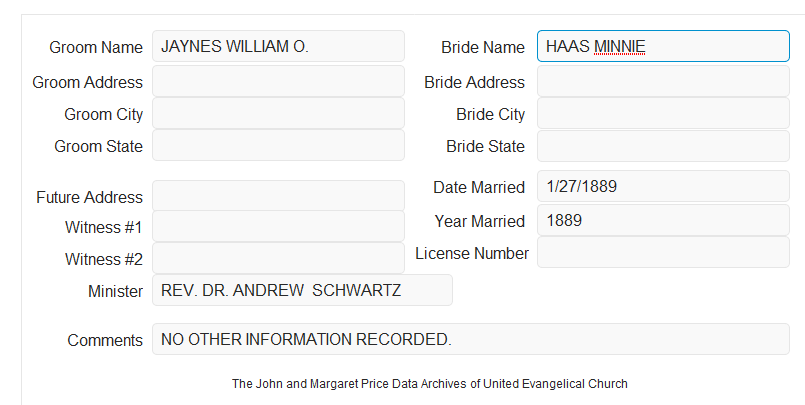This screenshot has width=805, height=405.
Task: Select the Groom City text box
Action: [278, 113]
